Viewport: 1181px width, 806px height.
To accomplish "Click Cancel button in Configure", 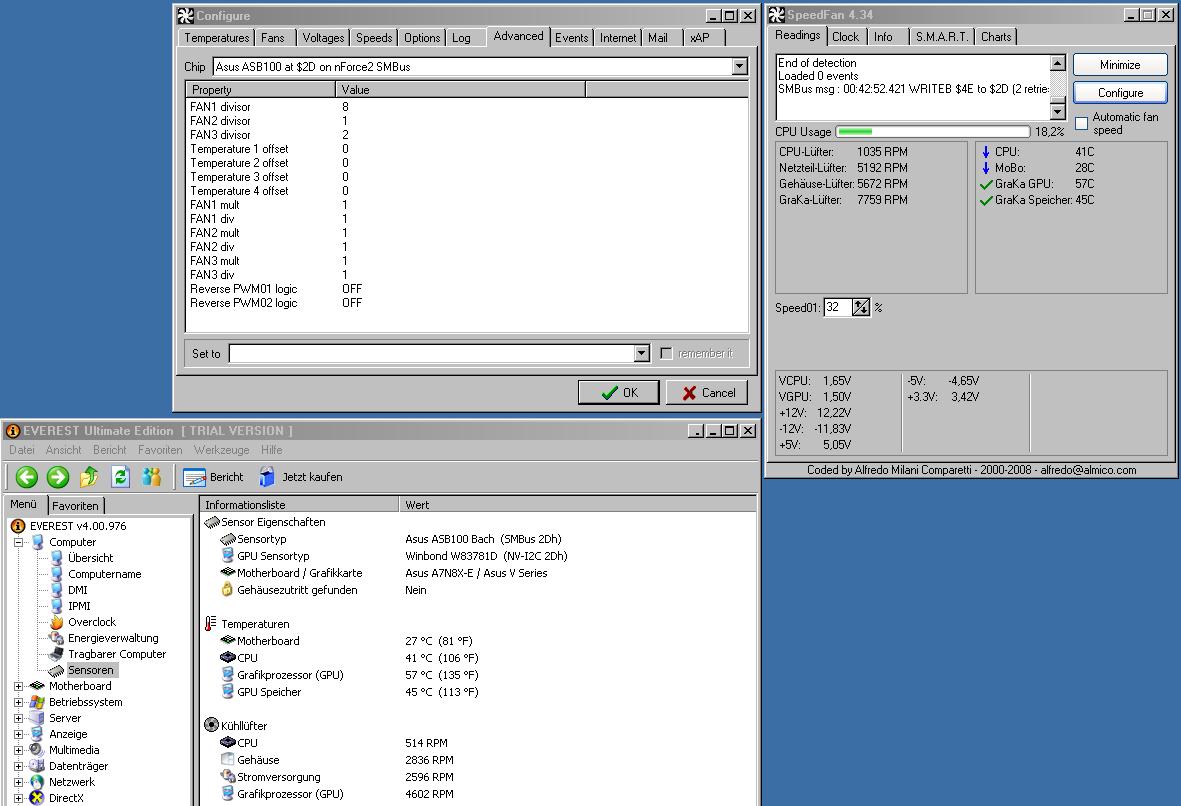I will point(707,392).
